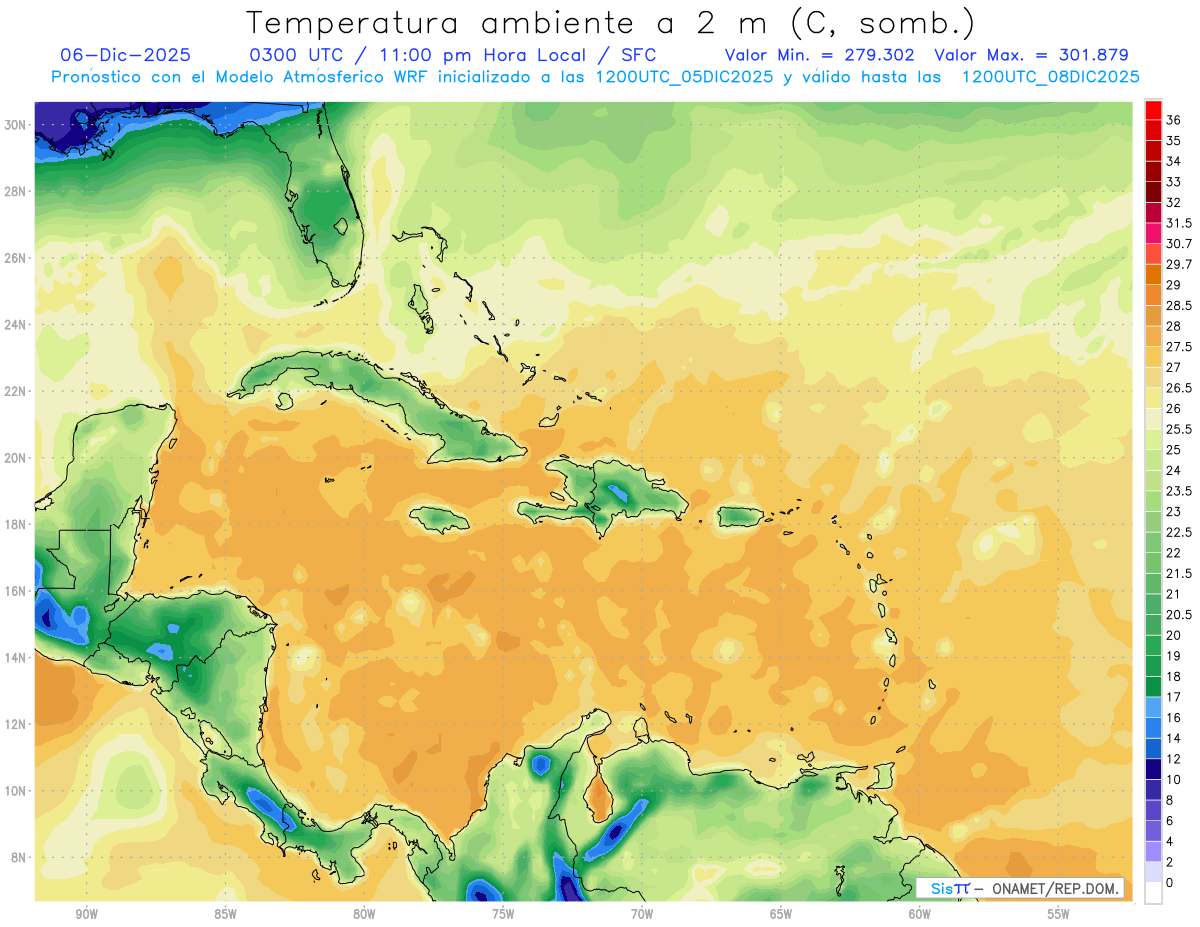Click the legend value "0"
1200x927 pixels.
pos(1170,883)
